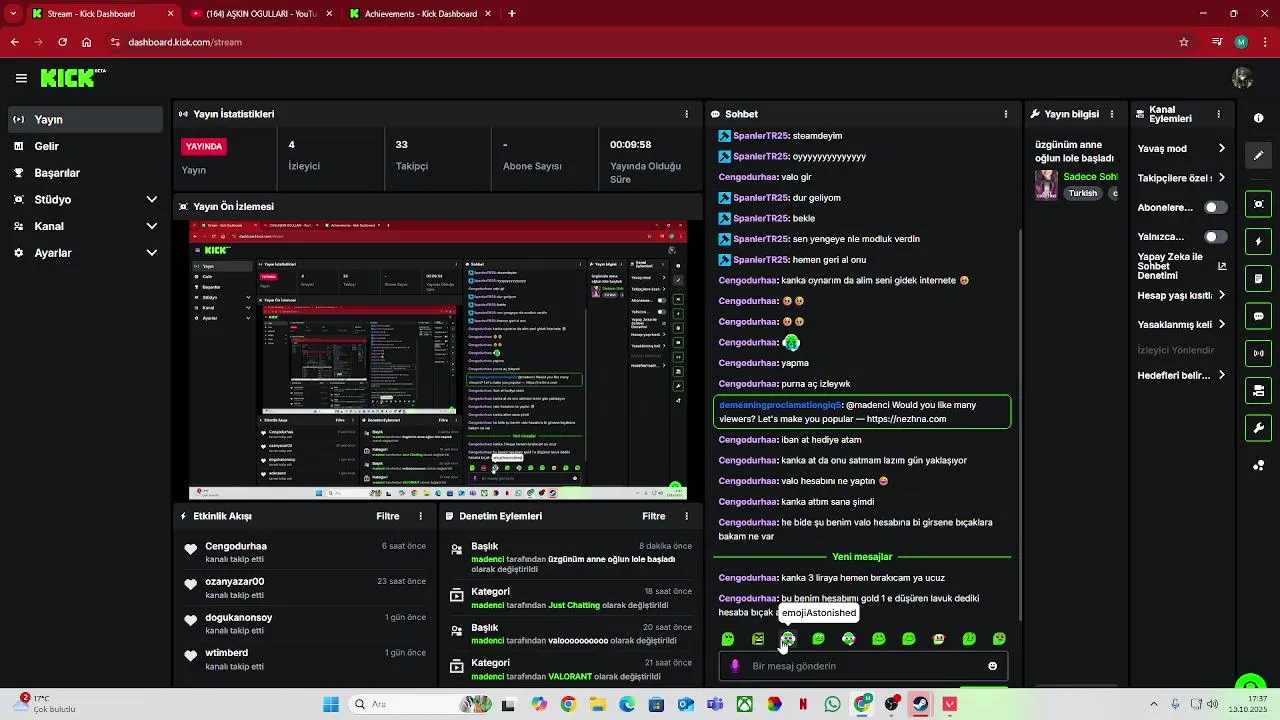Open the info icon in right toolbar
This screenshot has width=1280, height=720.
click(x=1258, y=118)
